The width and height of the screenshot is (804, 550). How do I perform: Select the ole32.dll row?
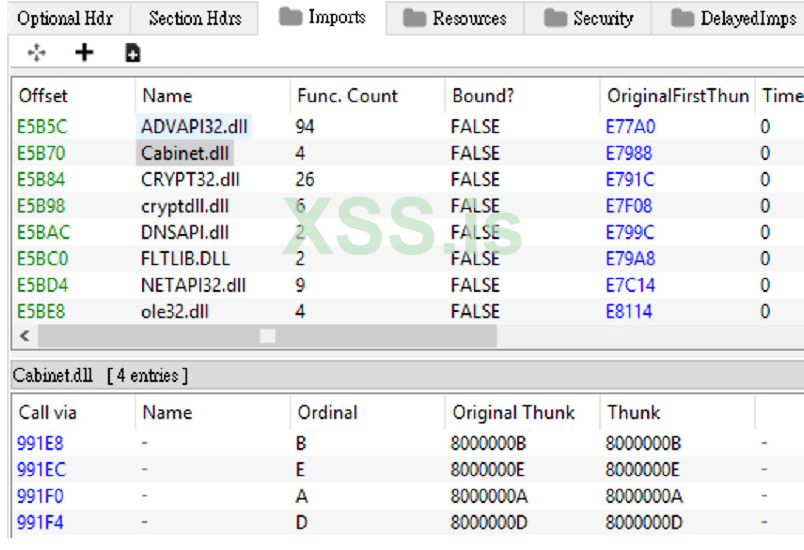408,312
